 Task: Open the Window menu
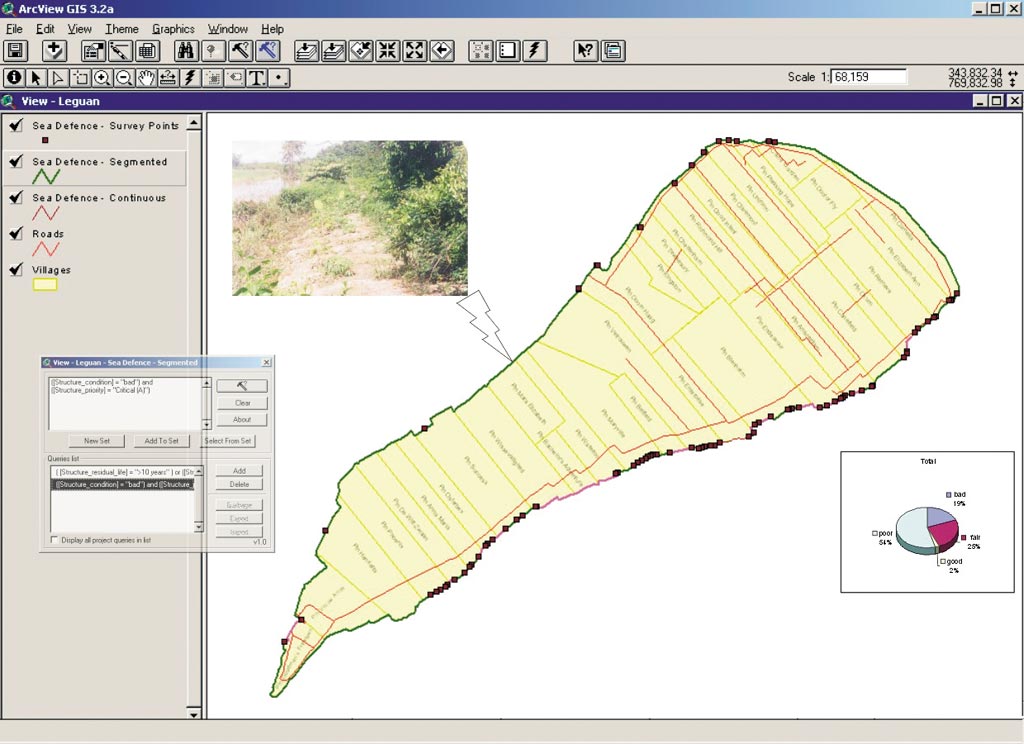tap(228, 29)
